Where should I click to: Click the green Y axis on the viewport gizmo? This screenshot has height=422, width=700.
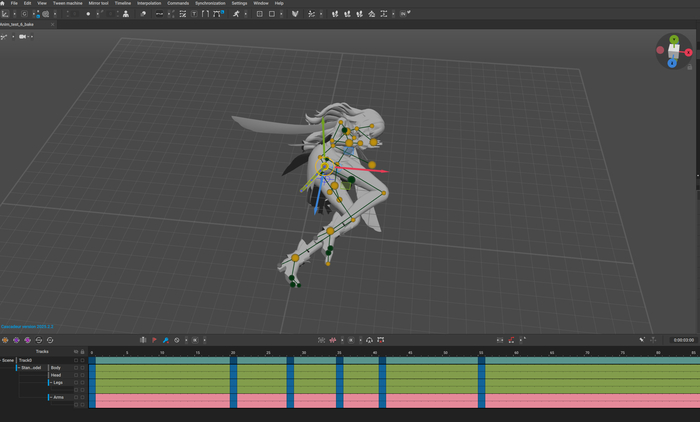point(674,40)
